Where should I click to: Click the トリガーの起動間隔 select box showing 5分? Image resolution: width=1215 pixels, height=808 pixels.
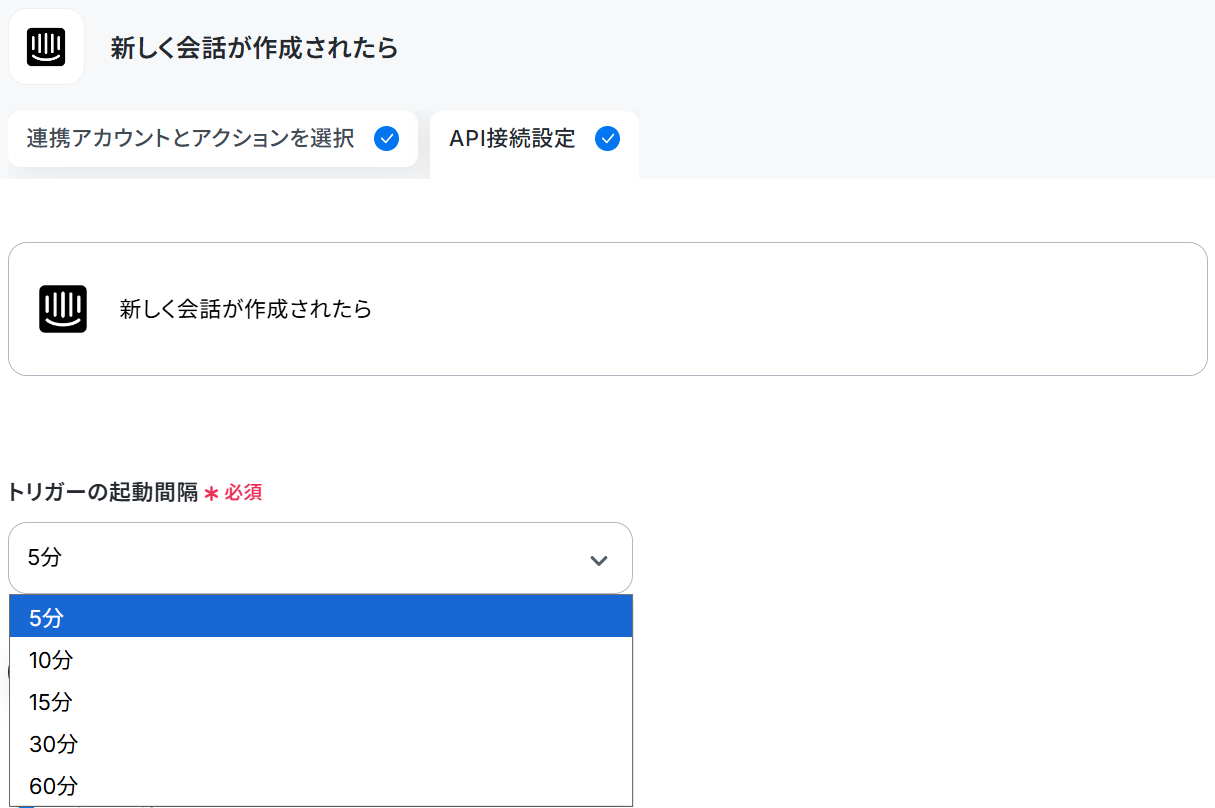[320, 558]
